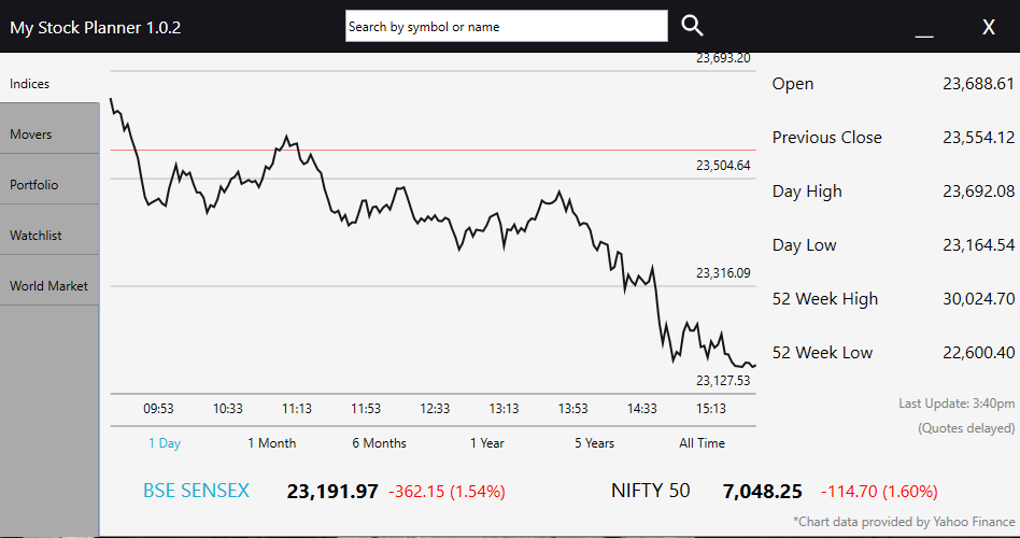Select the 1 Day chart range
Image resolution: width=1020 pixels, height=538 pixels.
click(x=165, y=443)
